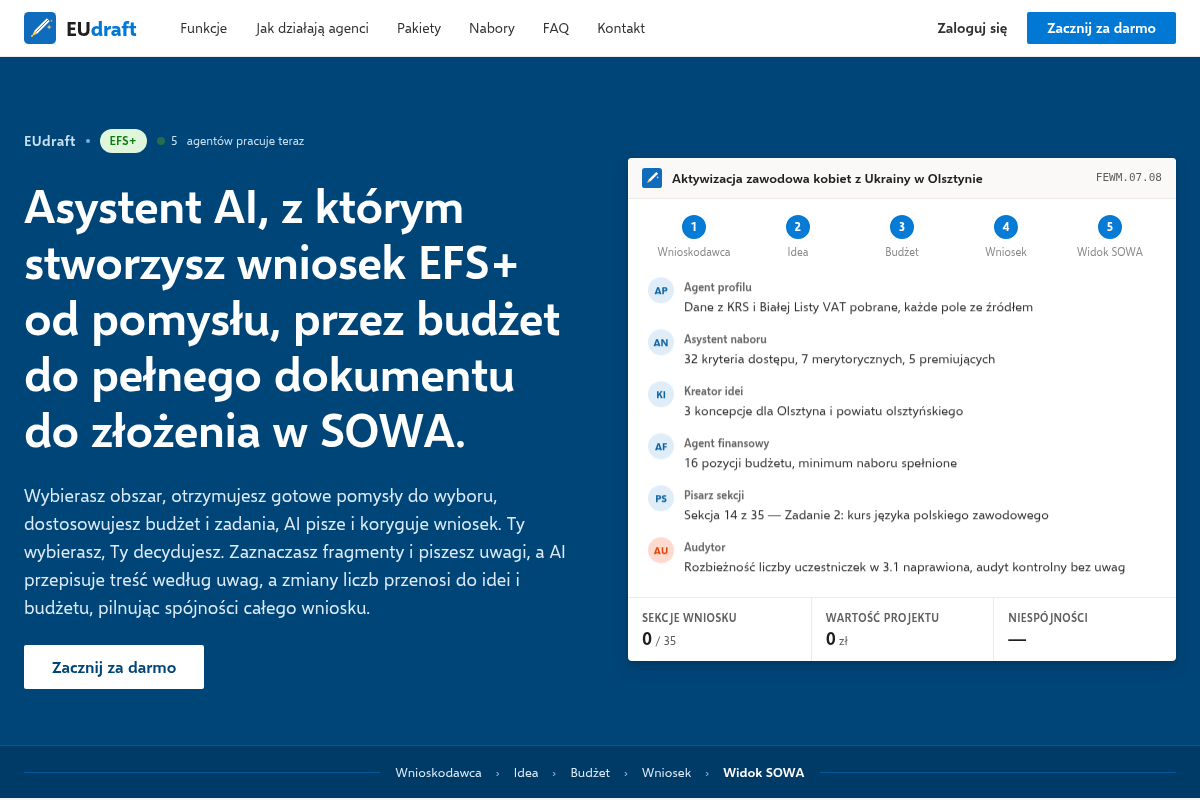Click the Wnioskodawca label under step 1
The height and width of the screenshot is (800, 1200).
pyautogui.click(x=694, y=252)
